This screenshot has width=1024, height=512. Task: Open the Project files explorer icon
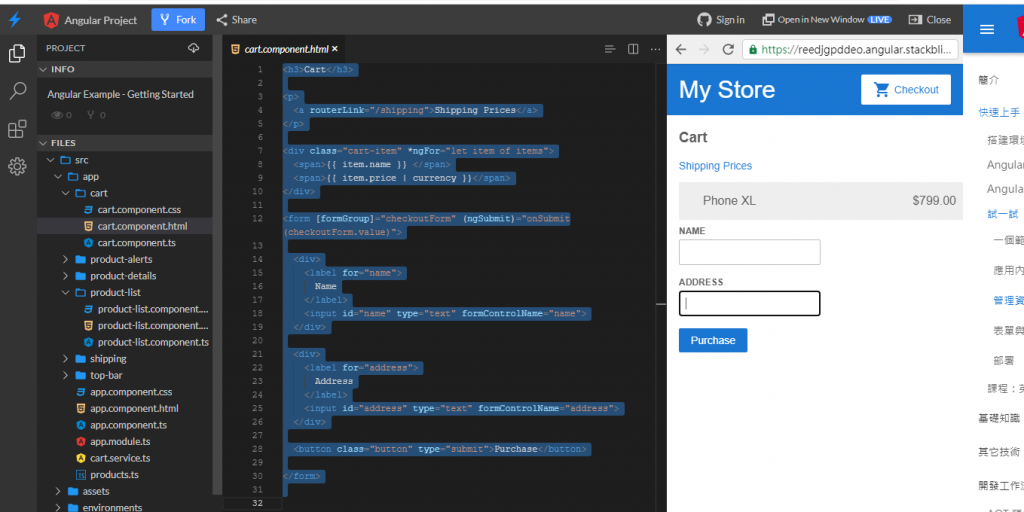tap(17, 54)
